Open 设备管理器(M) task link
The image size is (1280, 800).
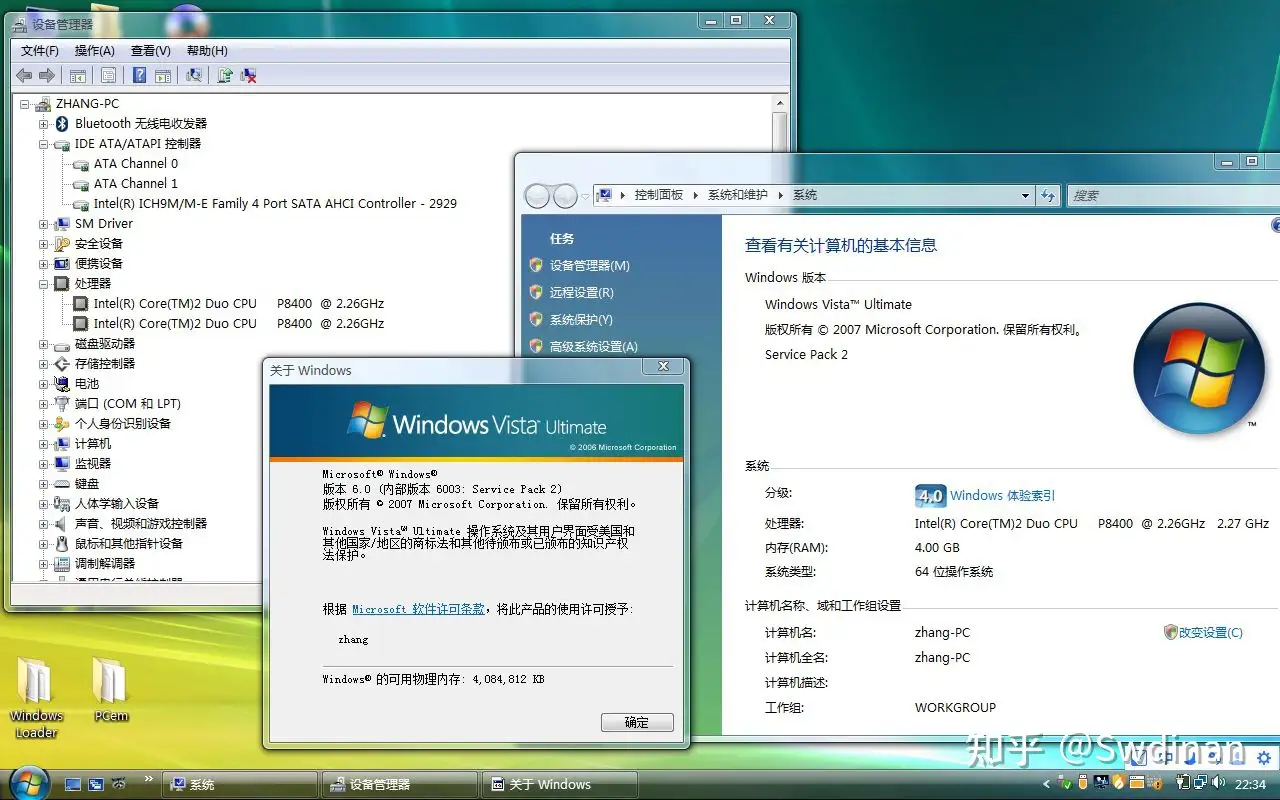[589, 265]
